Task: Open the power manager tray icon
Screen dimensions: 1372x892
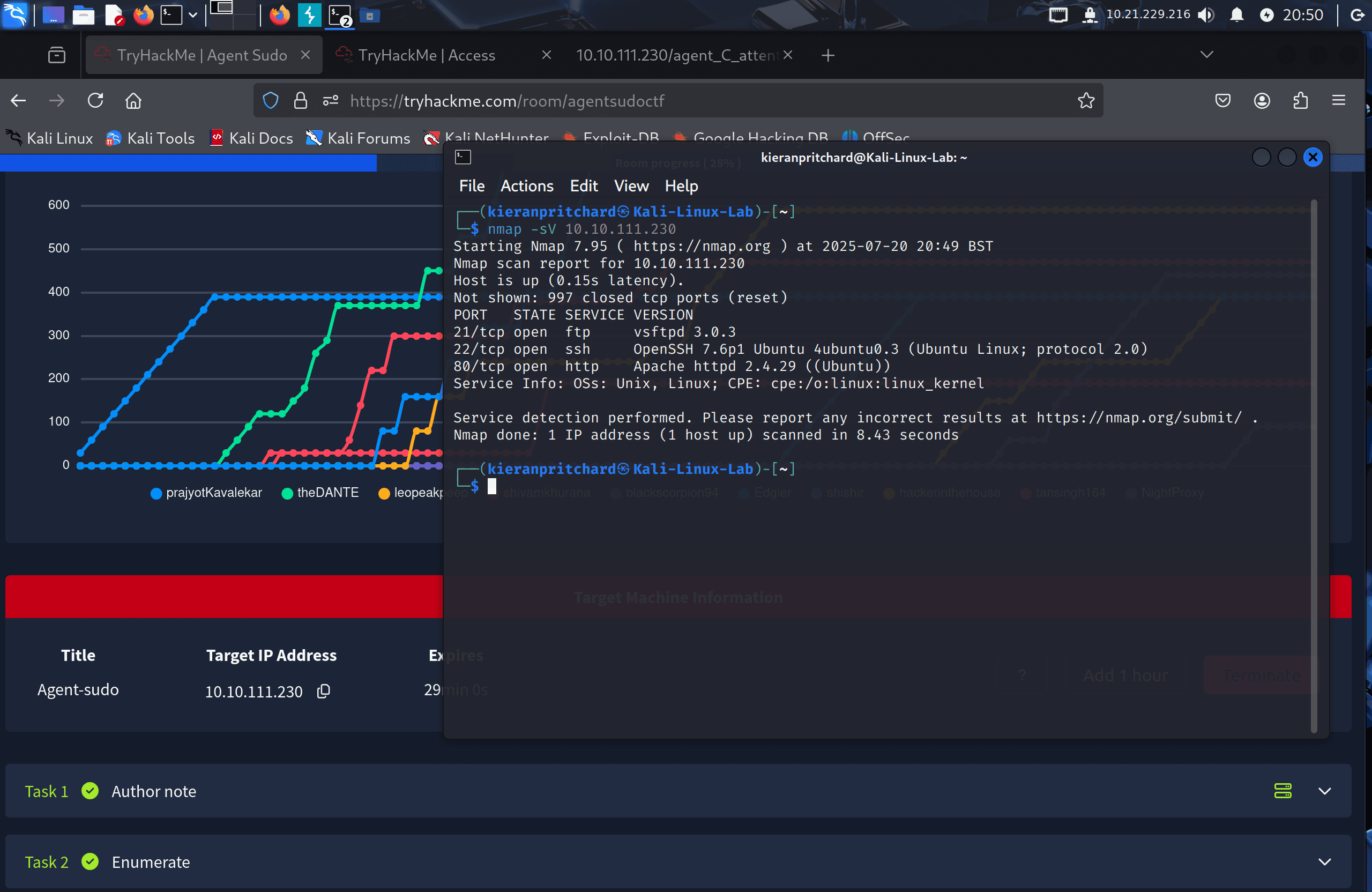Action: click(x=1266, y=15)
